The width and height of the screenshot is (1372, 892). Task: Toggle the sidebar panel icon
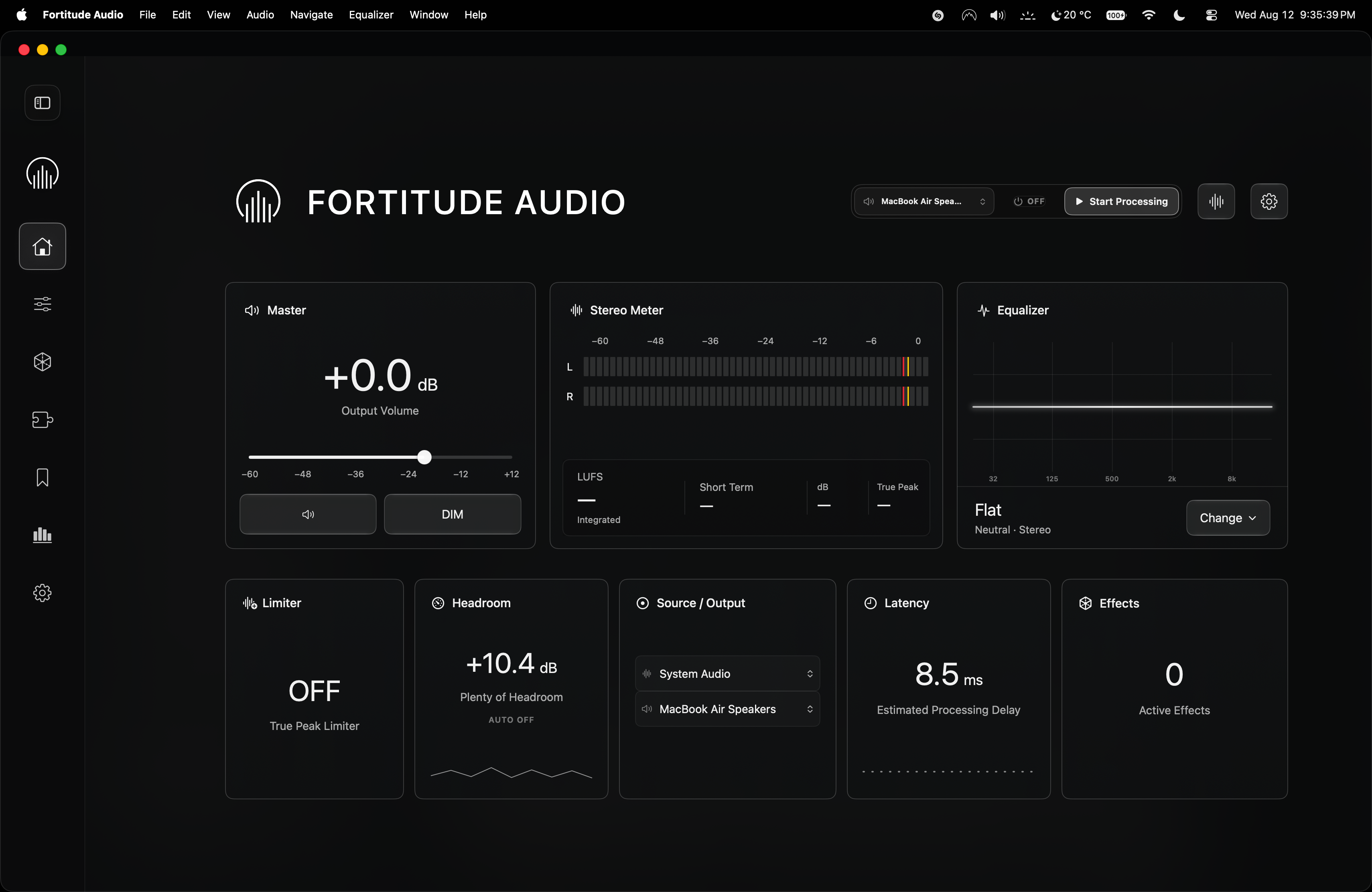point(42,103)
